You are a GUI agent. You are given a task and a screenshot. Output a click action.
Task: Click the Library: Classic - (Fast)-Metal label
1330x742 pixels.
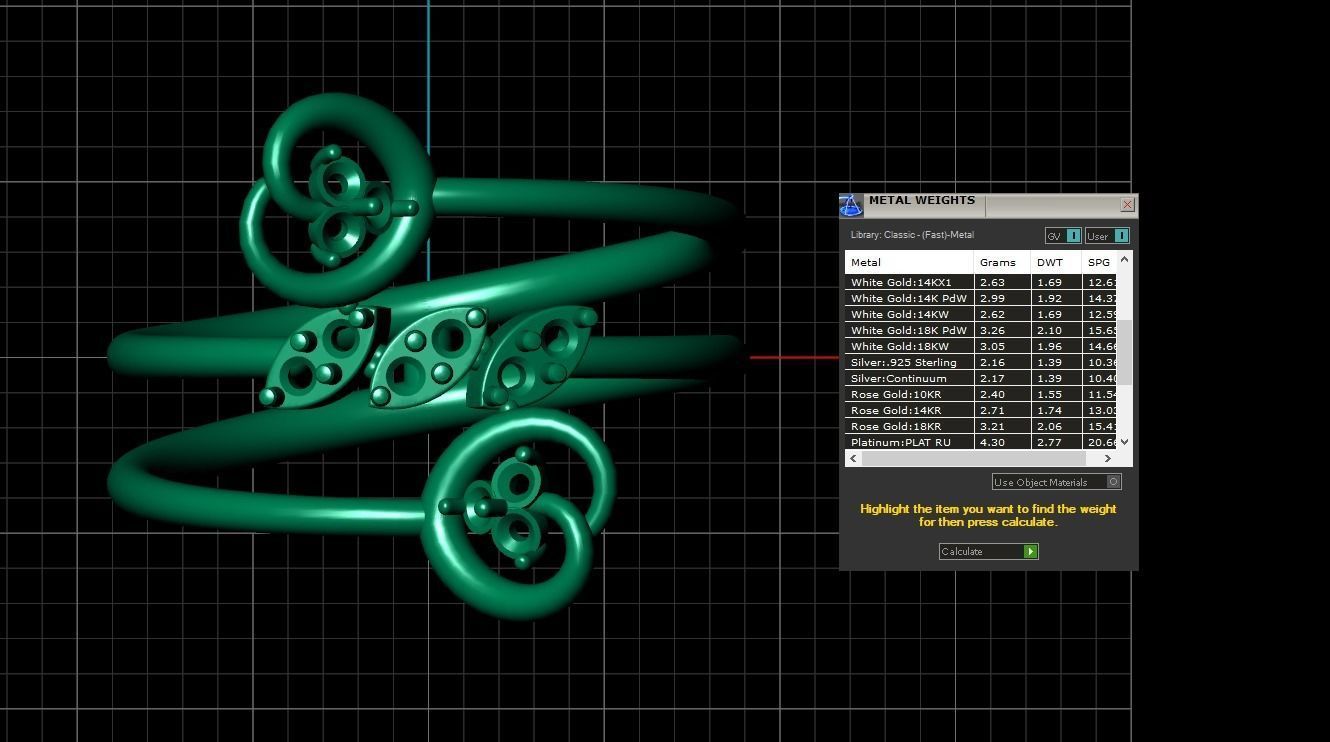[912, 235]
